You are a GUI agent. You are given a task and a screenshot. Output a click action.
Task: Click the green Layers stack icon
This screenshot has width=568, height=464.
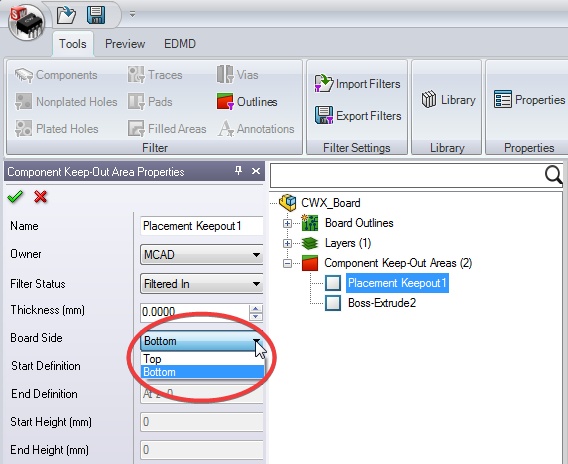(310, 243)
